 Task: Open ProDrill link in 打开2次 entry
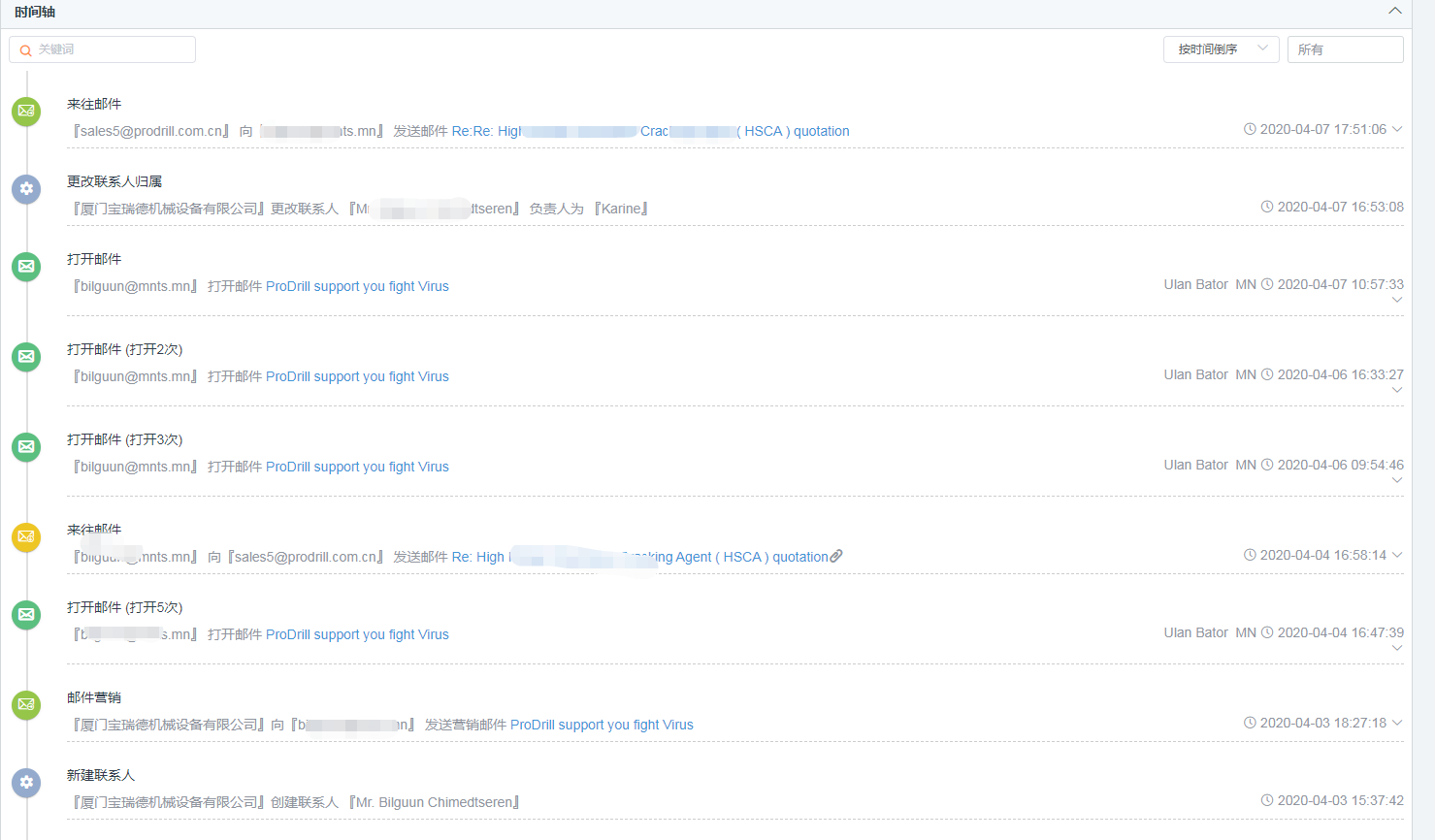[x=357, y=376]
